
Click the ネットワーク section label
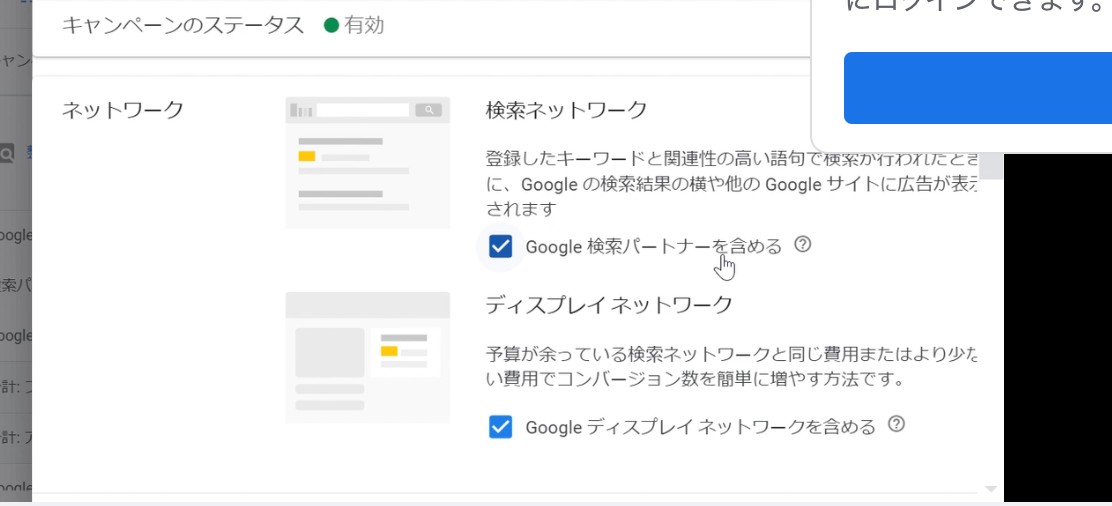pyautogui.click(x=123, y=111)
